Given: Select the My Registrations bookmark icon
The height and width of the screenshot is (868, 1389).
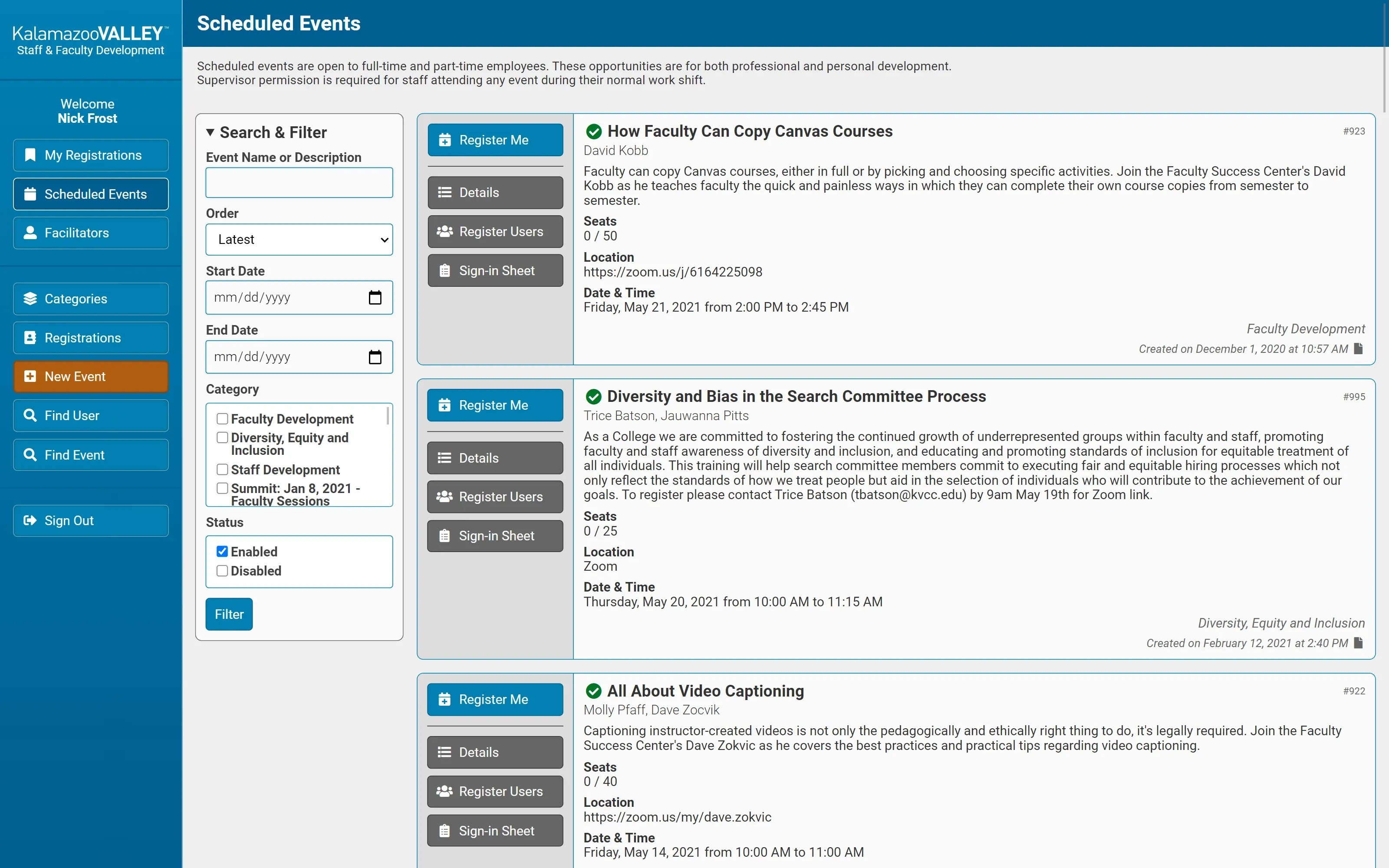Looking at the screenshot, I should click(x=30, y=155).
